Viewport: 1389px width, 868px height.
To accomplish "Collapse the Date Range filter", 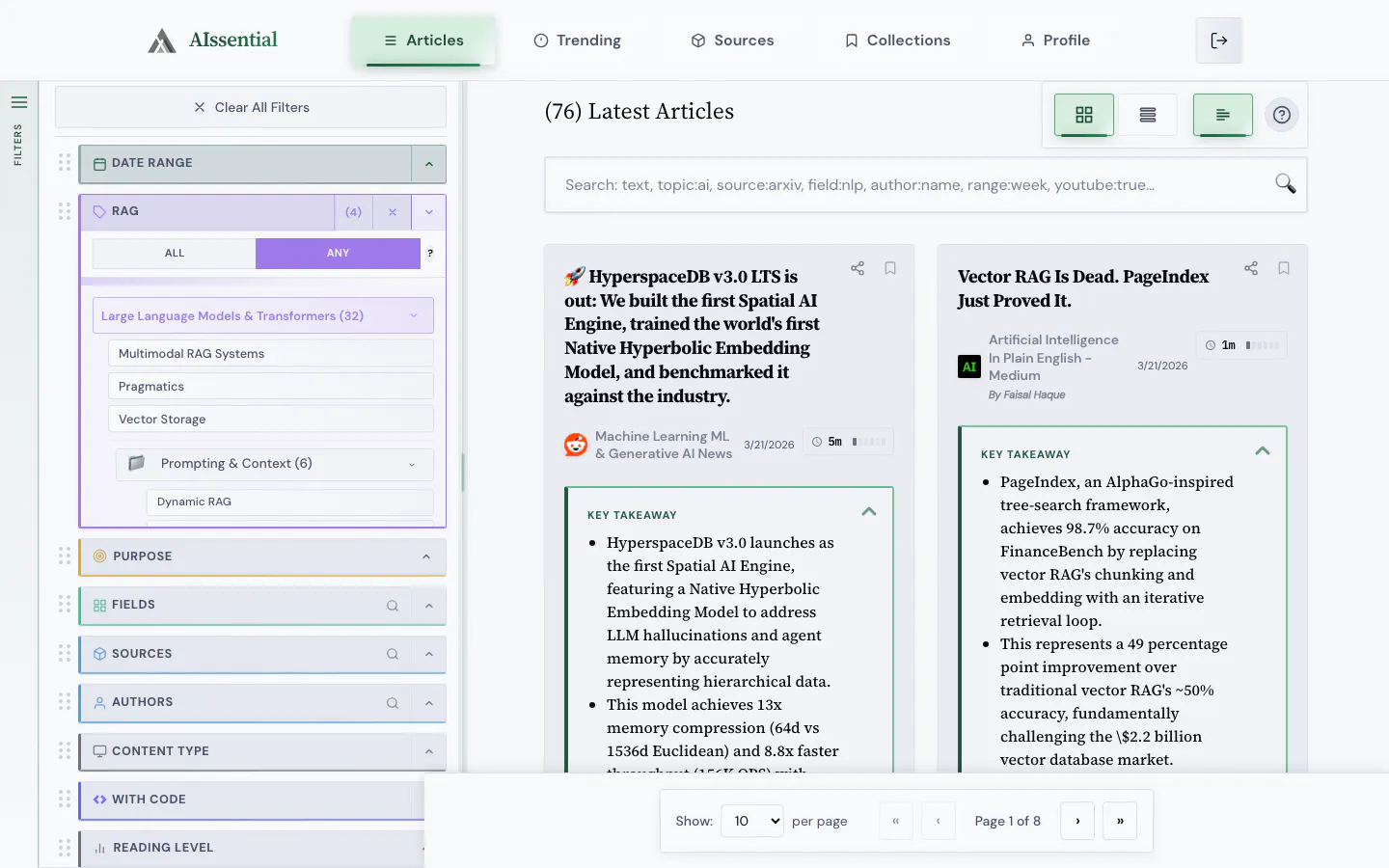I will pos(429,164).
